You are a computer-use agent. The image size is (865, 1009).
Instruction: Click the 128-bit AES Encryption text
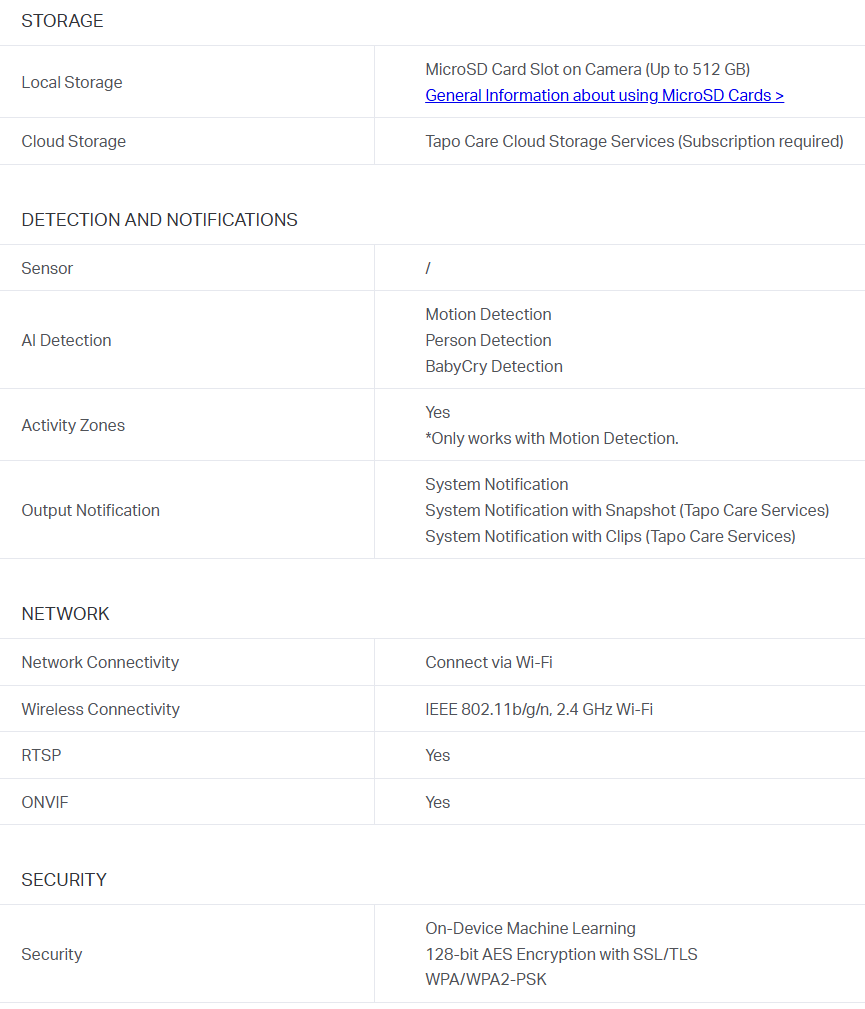[x=561, y=954]
